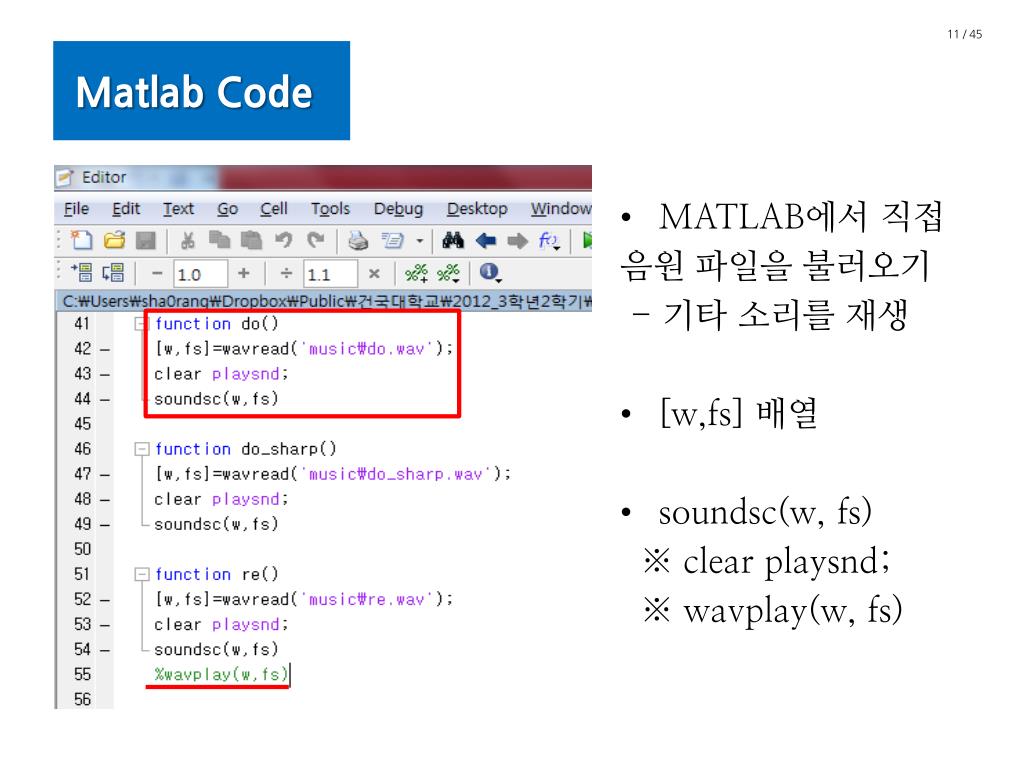Undo the last edit
1024x768 pixels.
click(283, 241)
